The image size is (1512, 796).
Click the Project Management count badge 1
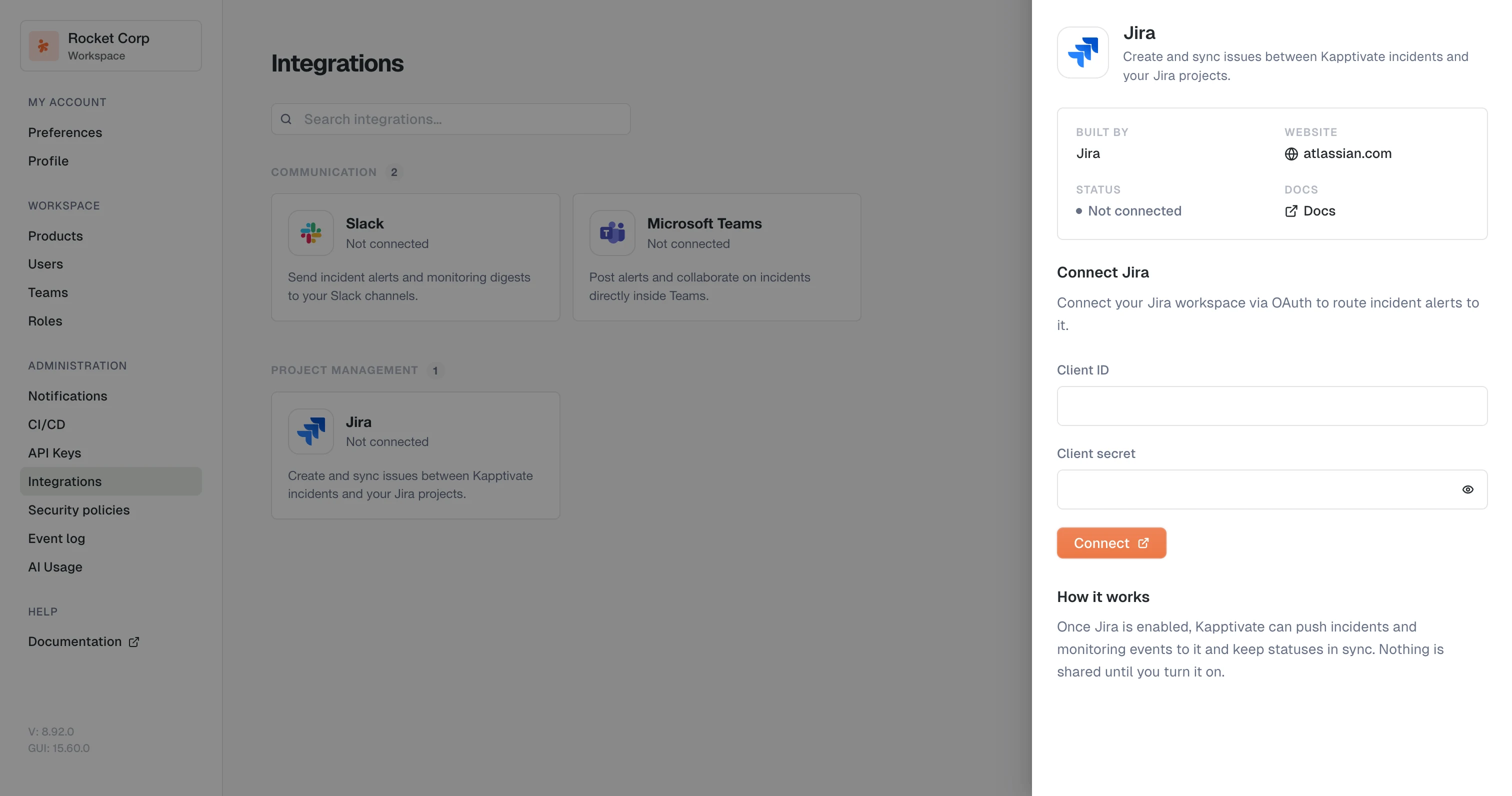[x=435, y=370]
